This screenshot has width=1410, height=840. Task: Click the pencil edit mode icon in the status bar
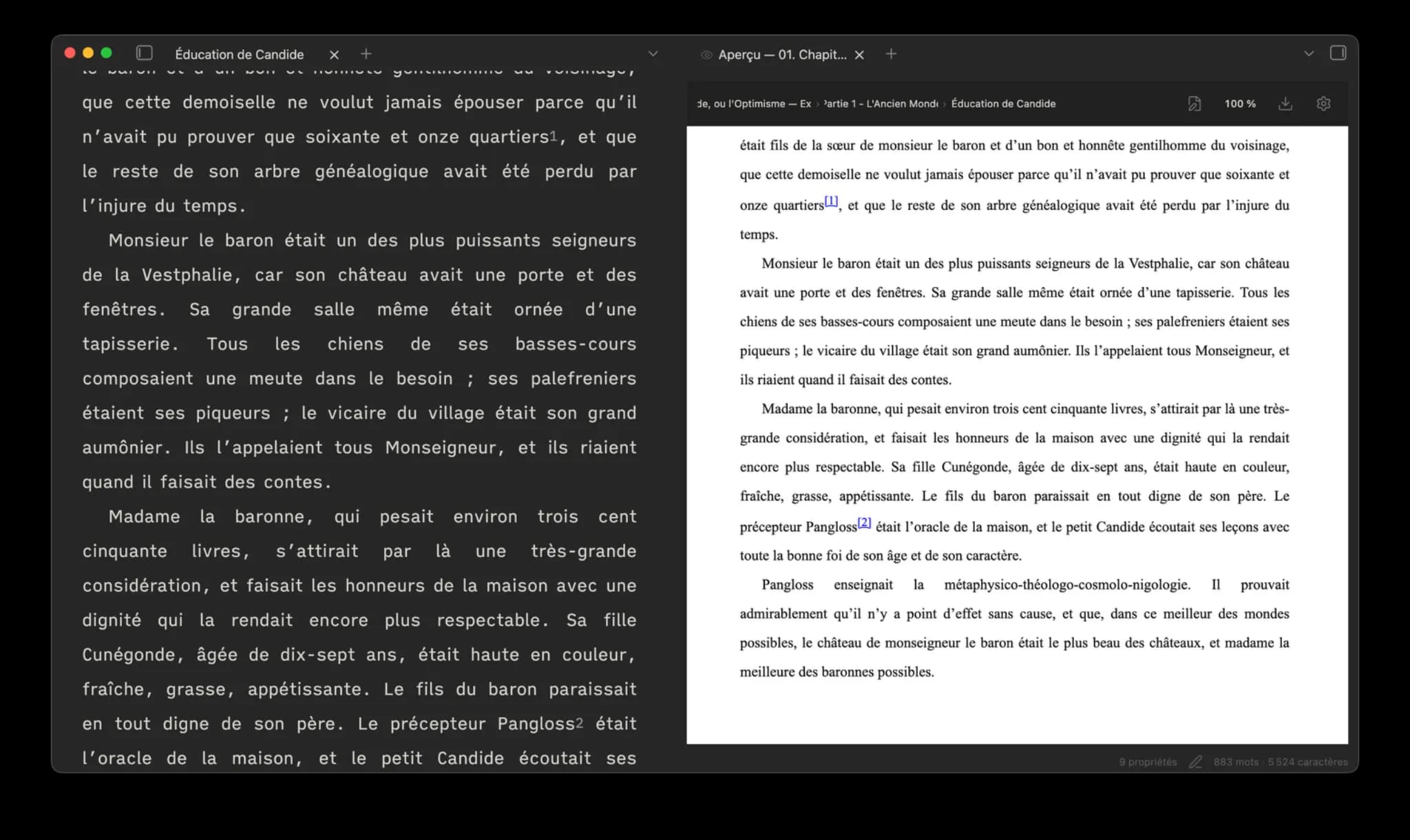(x=1196, y=762)
